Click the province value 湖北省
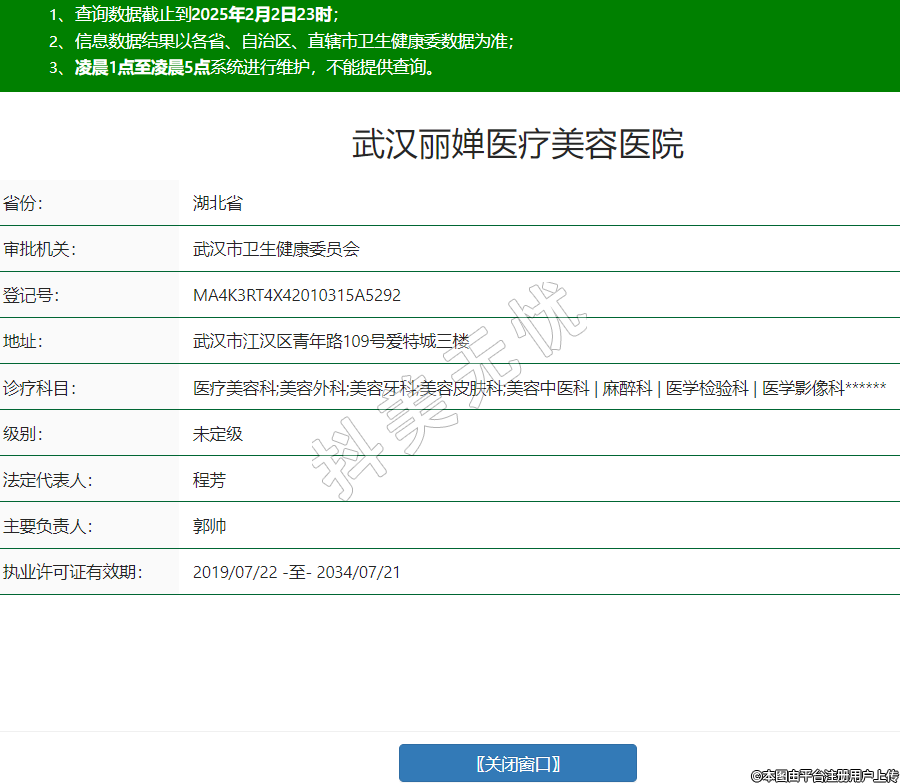Screen dimensions: 900x783 click(x=217, y=203)
